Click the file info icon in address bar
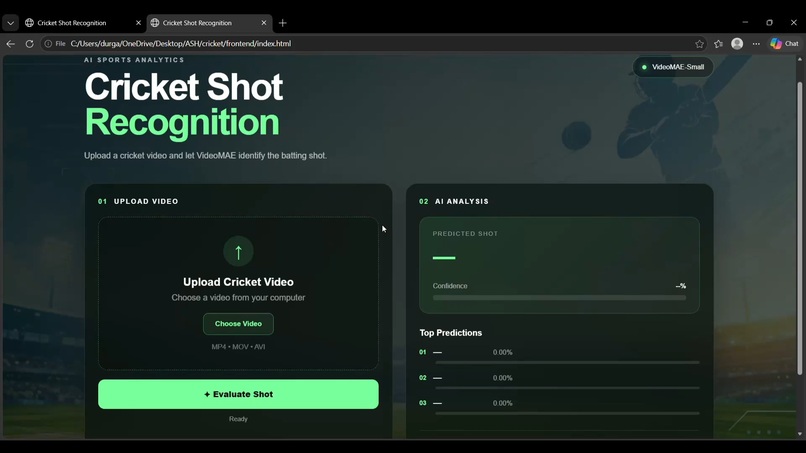 (48, 44)
